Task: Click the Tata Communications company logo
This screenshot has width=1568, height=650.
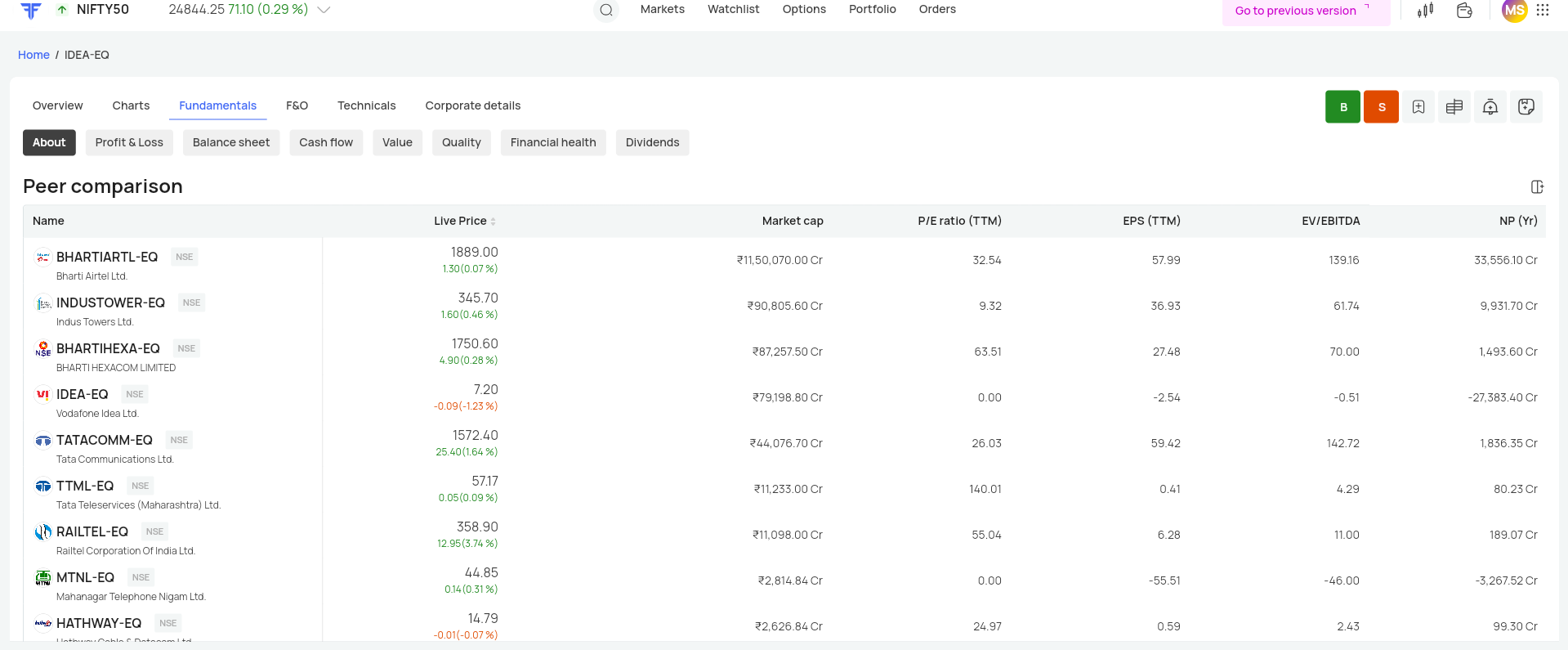Action: click(43, 441)
